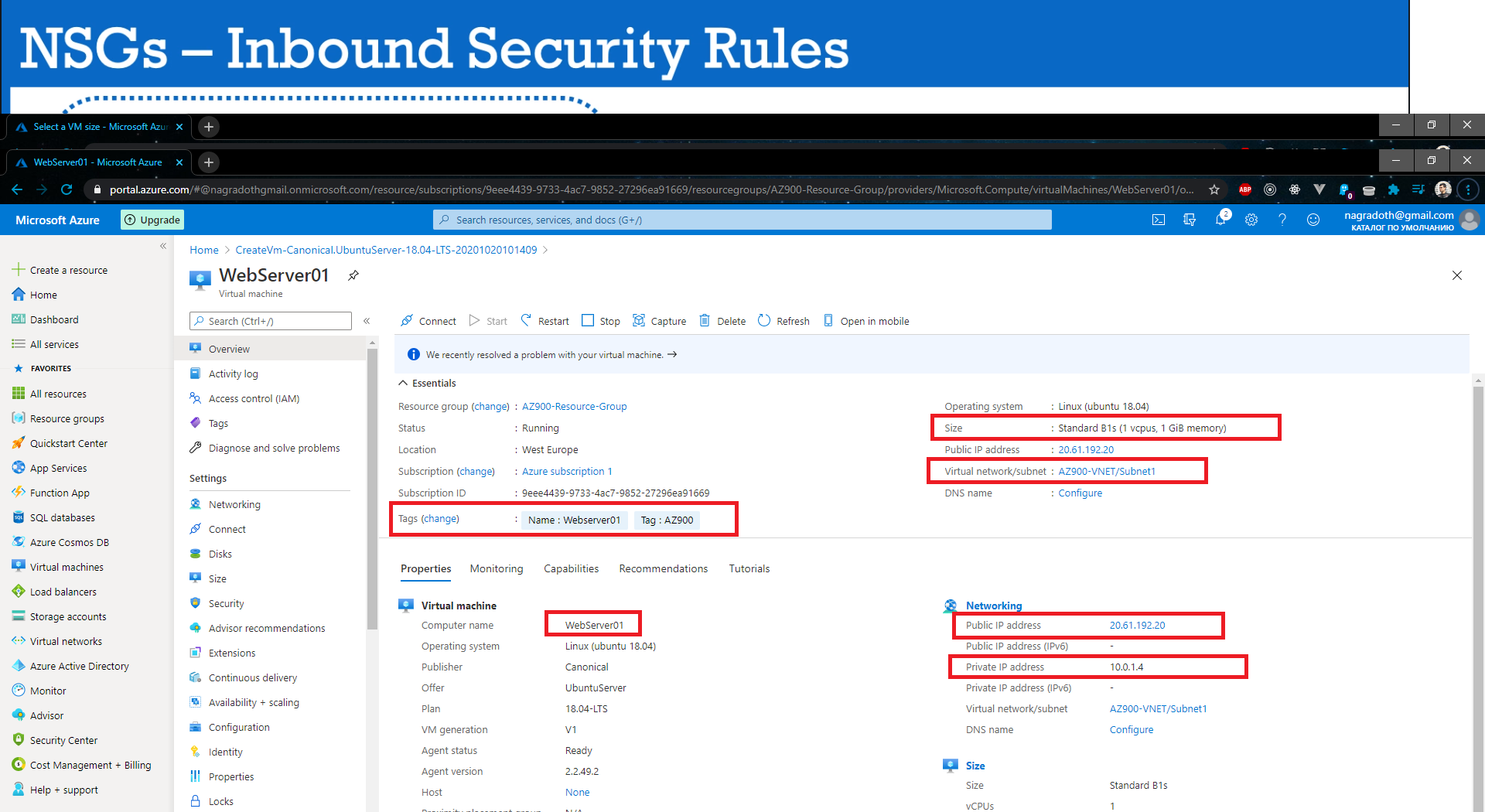Open Storage accounts
This screenshot has height=812, width=1485.
(60, 616)
